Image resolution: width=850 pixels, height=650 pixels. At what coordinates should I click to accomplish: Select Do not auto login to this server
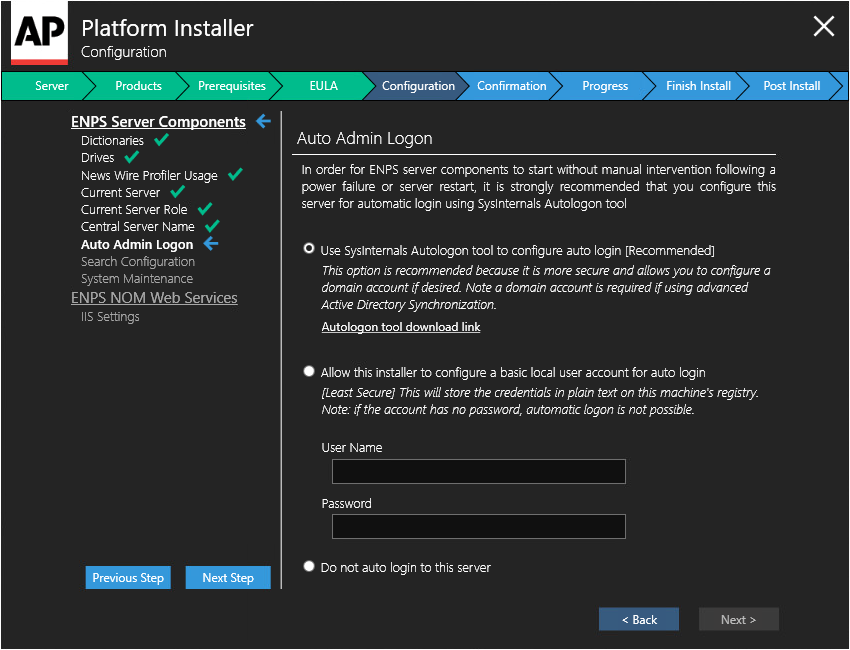click(x=309, y=567)
